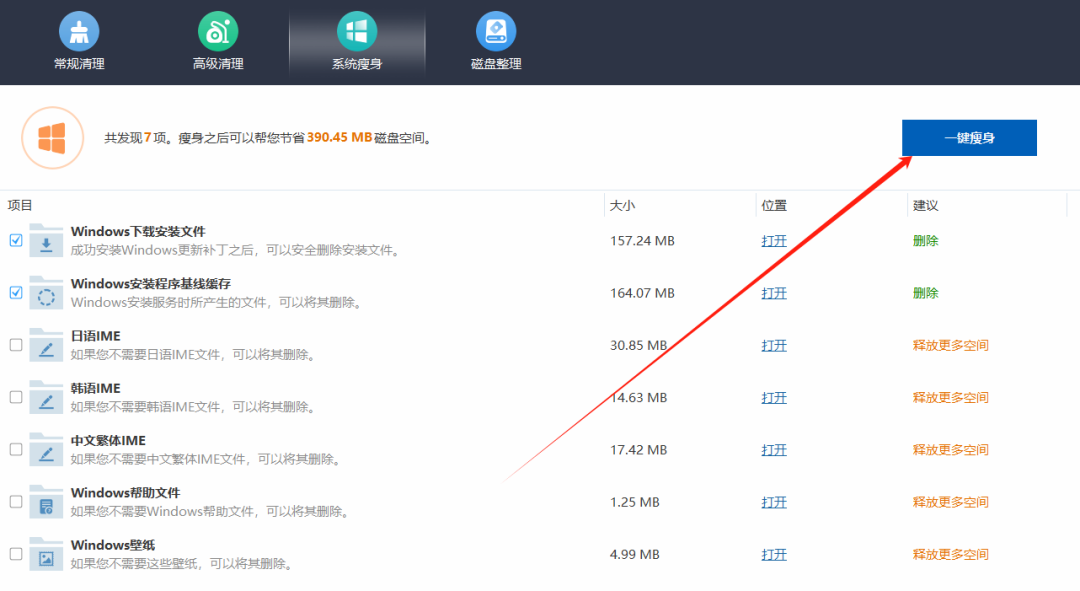
Task: Click the 日语IME folder icon
Action: click(46, 345)
